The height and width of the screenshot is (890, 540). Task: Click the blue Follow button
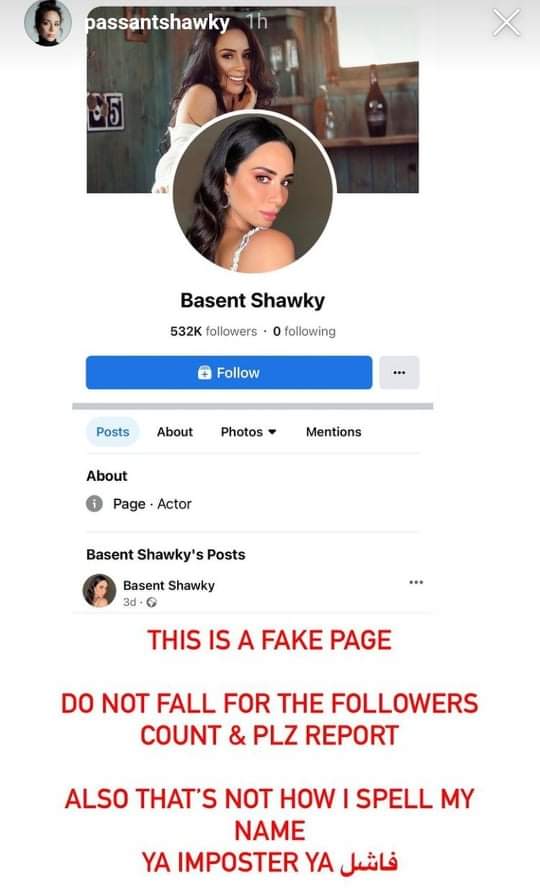click(229, 372)
